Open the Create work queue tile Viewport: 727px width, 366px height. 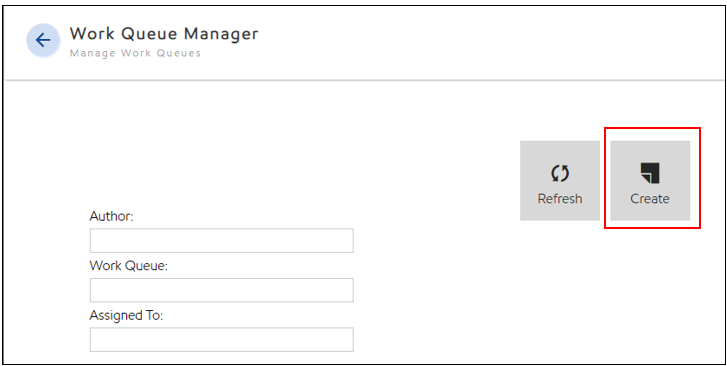(650, 180)
